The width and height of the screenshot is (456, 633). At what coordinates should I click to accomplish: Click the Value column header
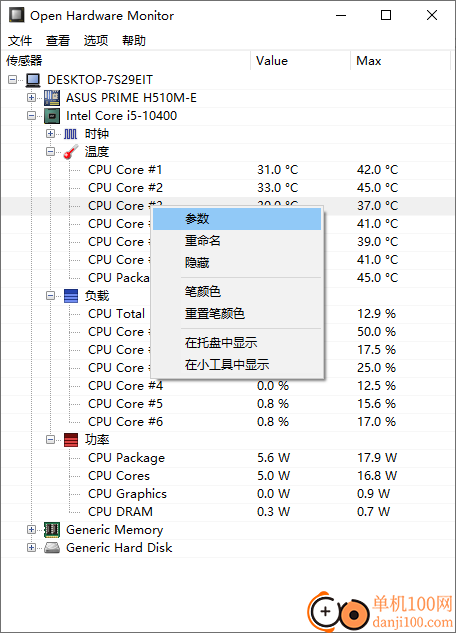[300, 61]
